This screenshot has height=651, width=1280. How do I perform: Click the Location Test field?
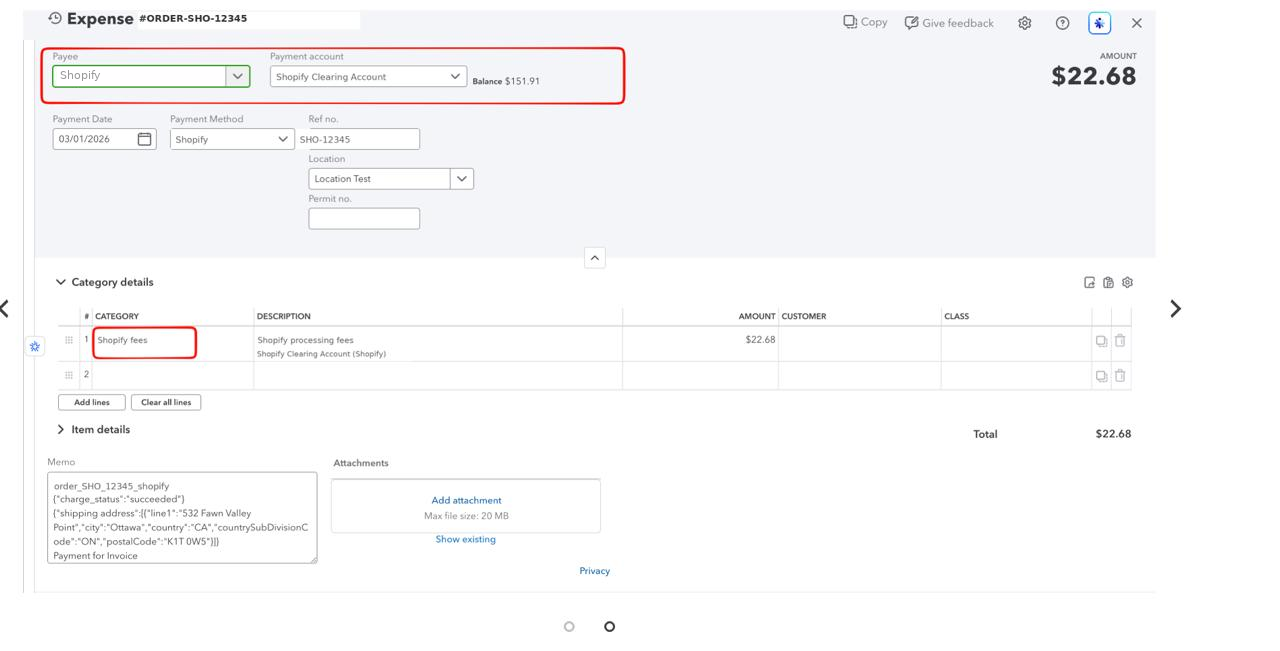click(380, 179)
